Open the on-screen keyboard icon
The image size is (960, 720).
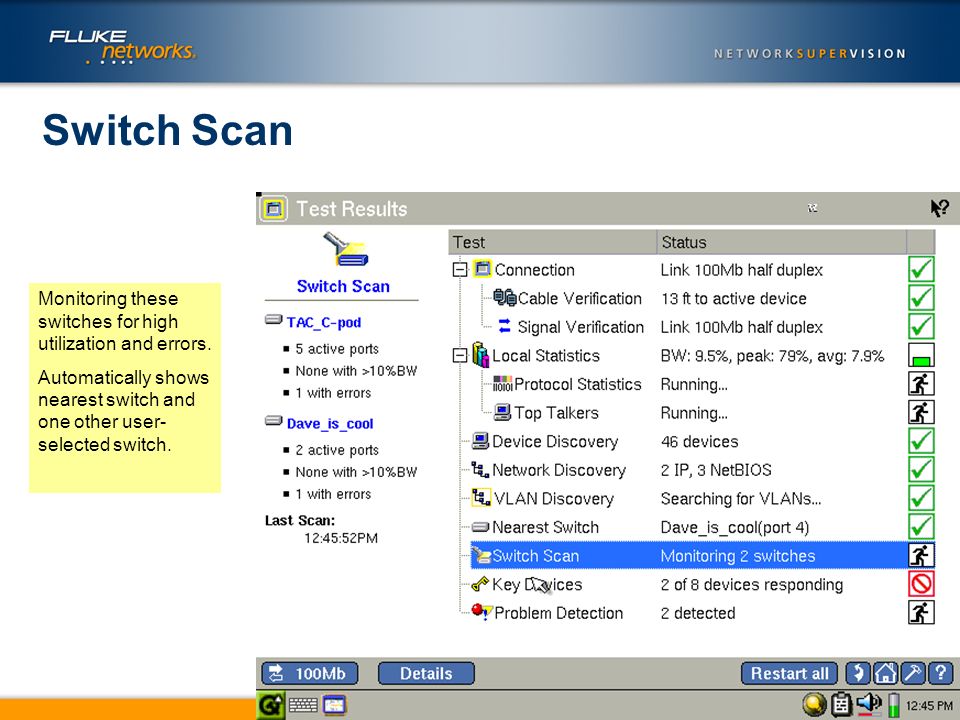303,705
